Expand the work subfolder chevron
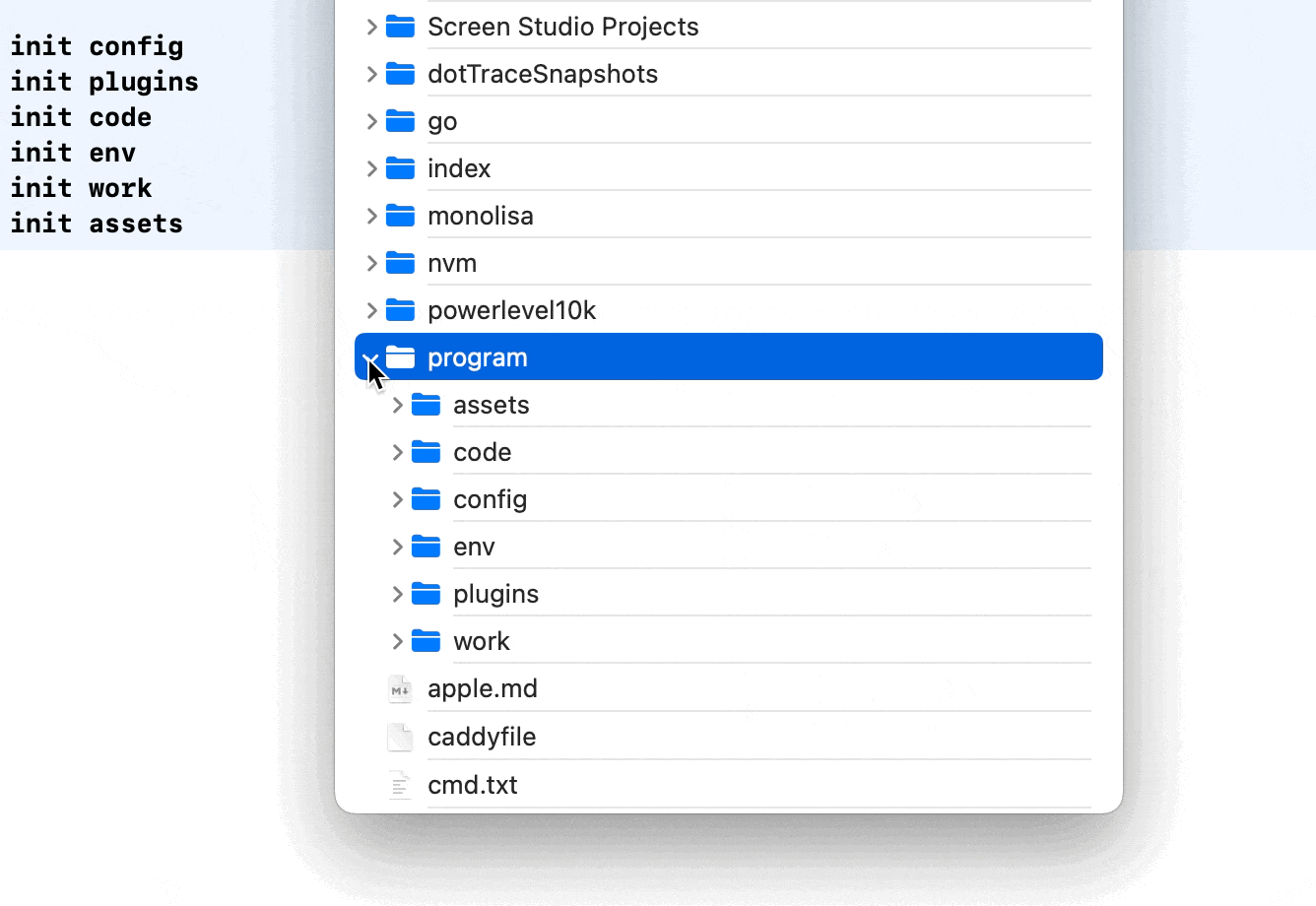The image size is (1316, 906). (x=397, y=641)
